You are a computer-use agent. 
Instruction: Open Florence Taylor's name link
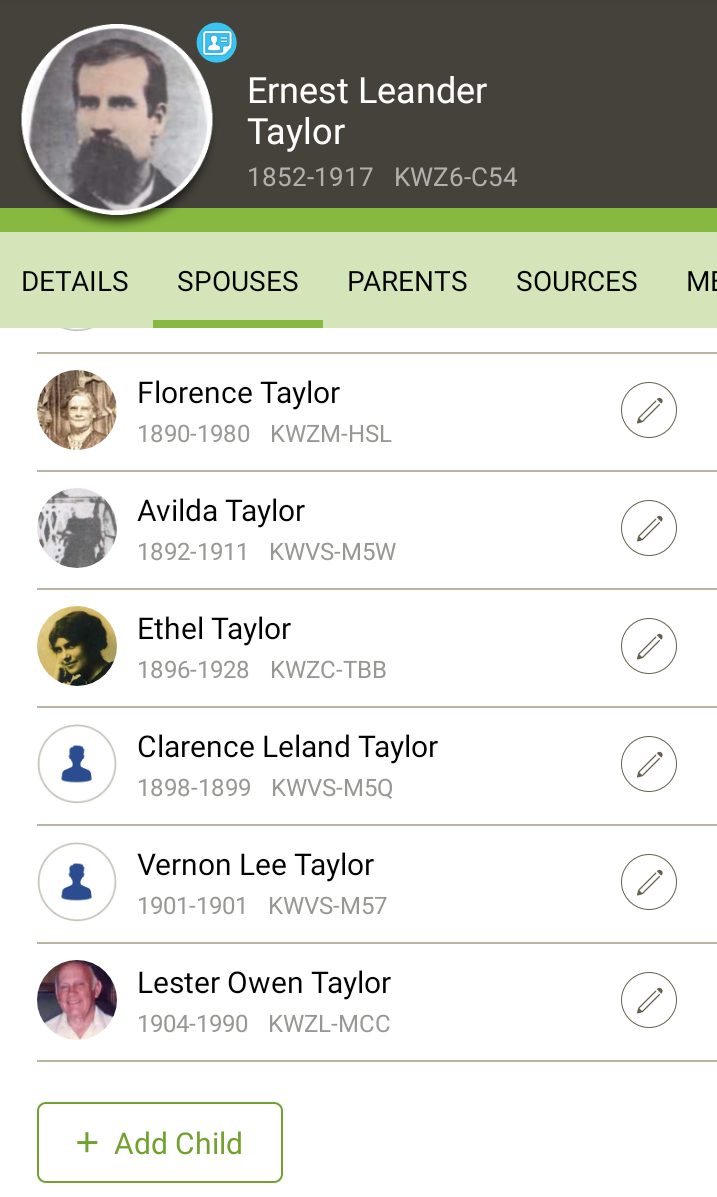[239, 393]
